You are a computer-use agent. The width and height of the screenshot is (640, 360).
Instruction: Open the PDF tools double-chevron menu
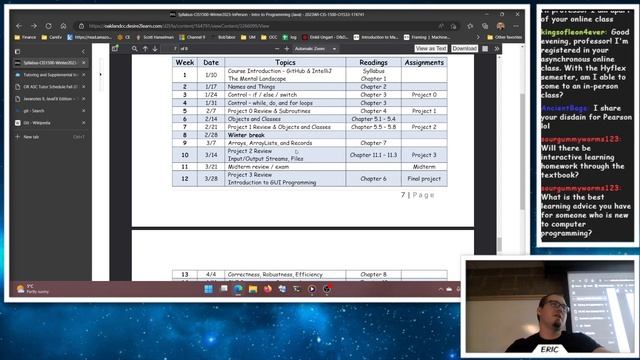pyautogui.click(x=497, y=49)
